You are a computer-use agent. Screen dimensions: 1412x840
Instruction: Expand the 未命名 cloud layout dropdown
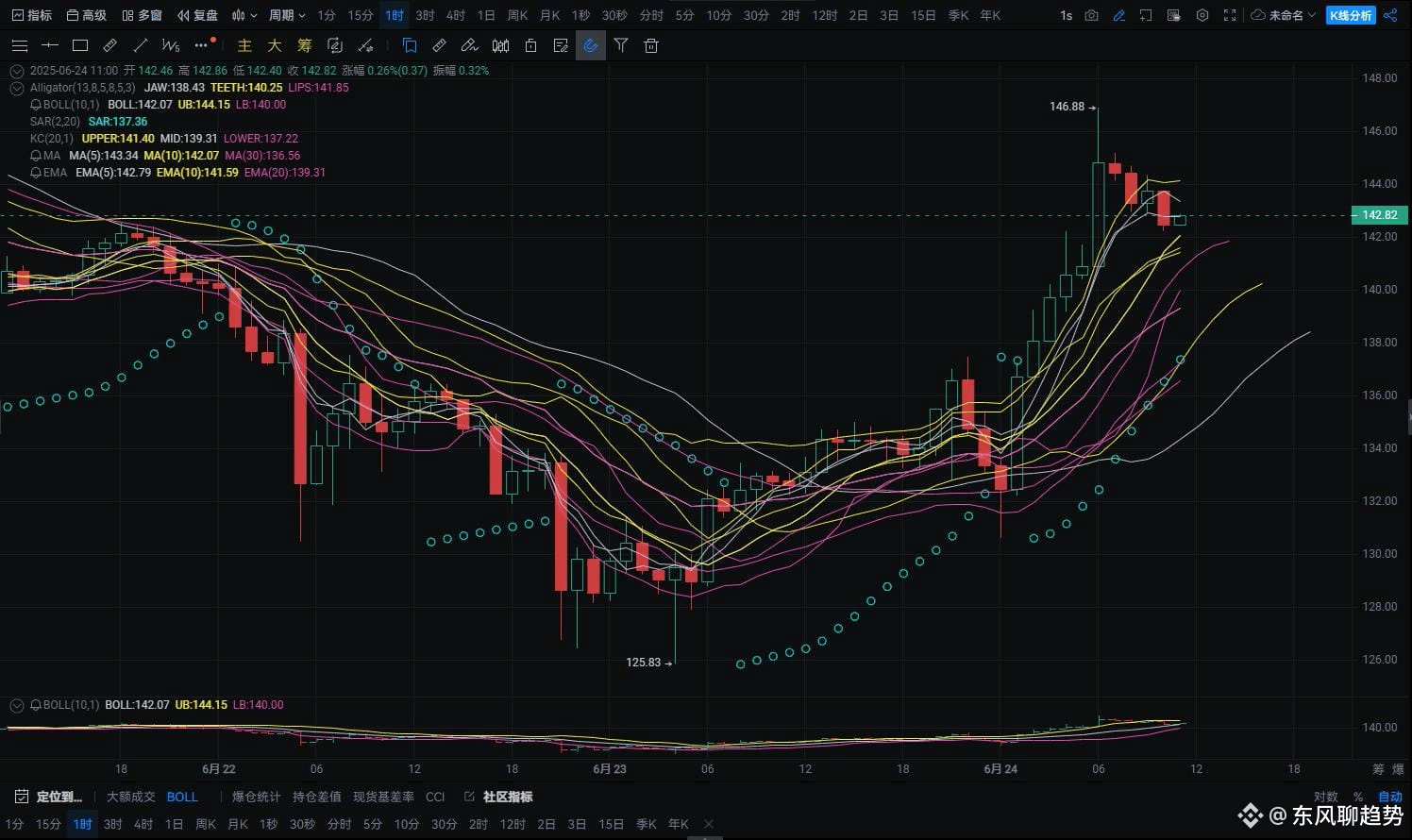[x=1283, y=15]
